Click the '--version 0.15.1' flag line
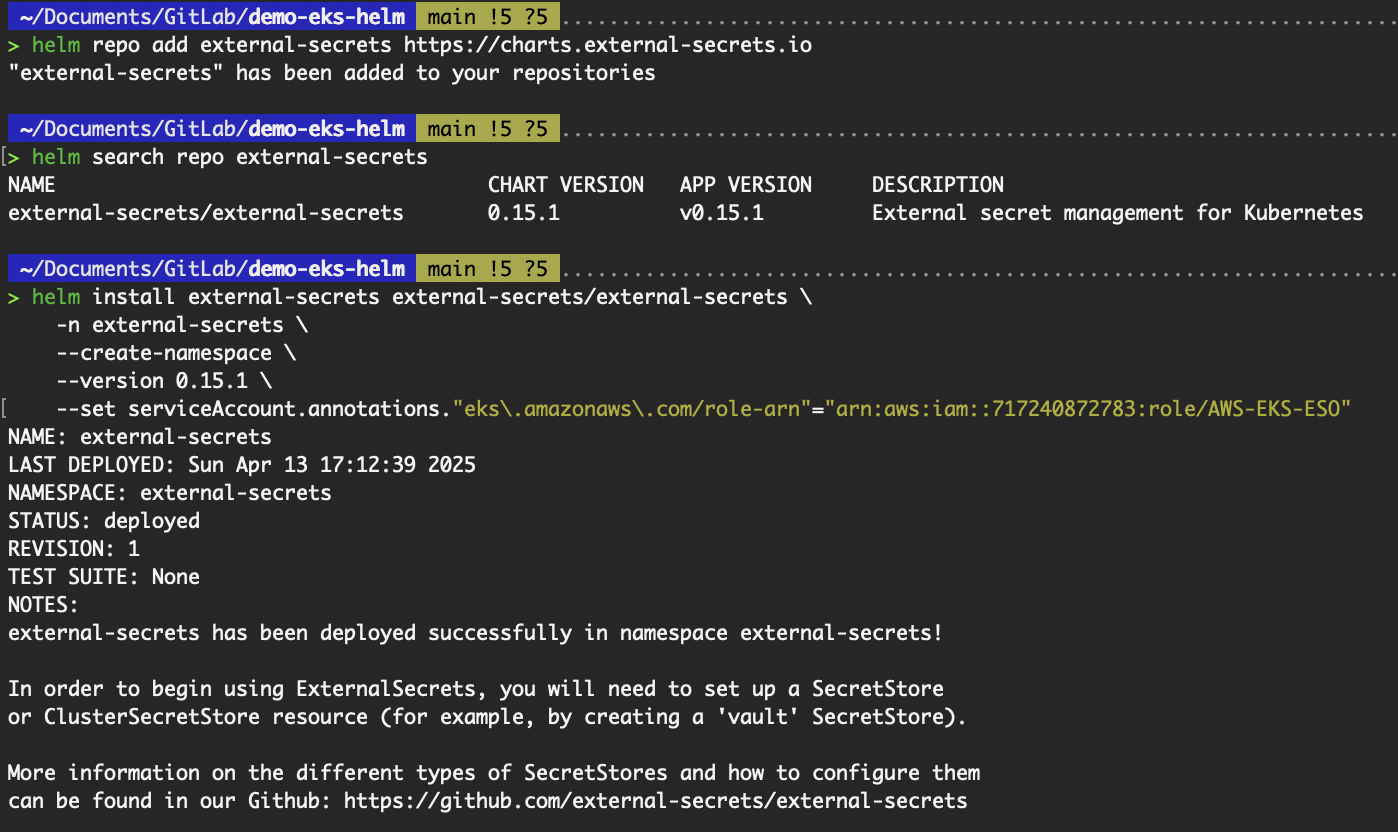Viewport: 1398px width, 832px height. click(x=164, y=381)
